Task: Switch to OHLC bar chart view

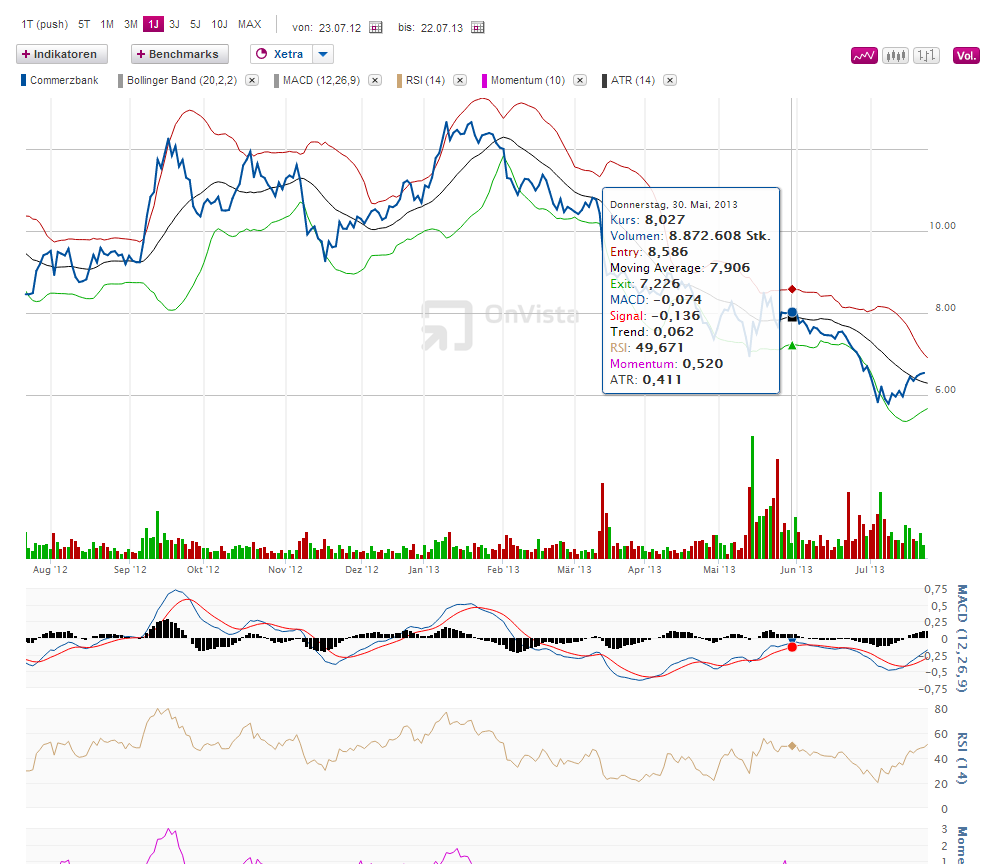Action: [x=926, y=56]
